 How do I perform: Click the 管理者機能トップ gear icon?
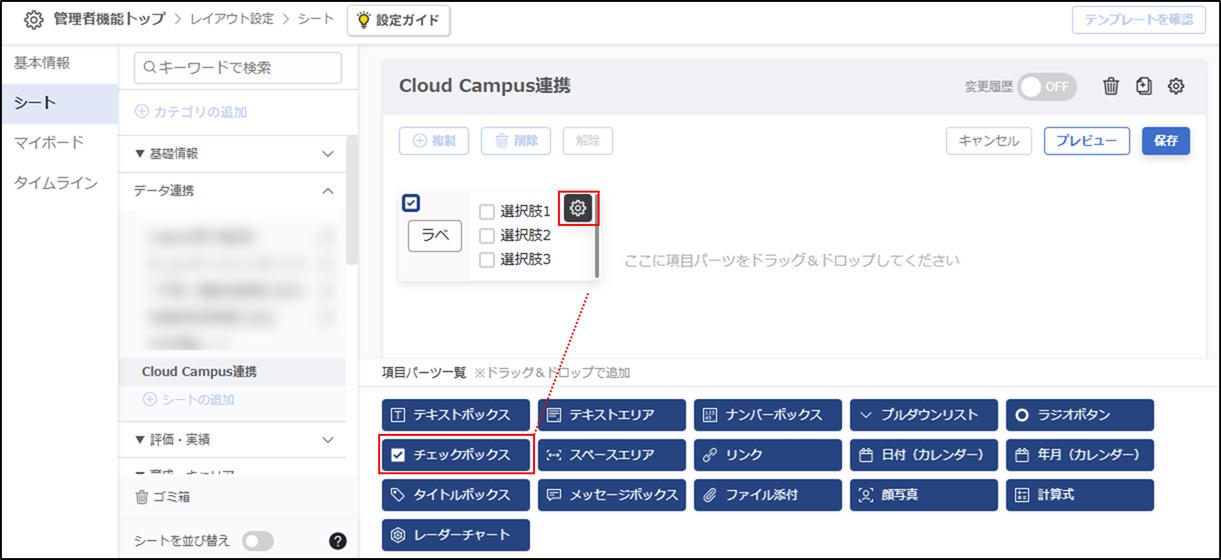pyautogui.click(x=33, y=20)
